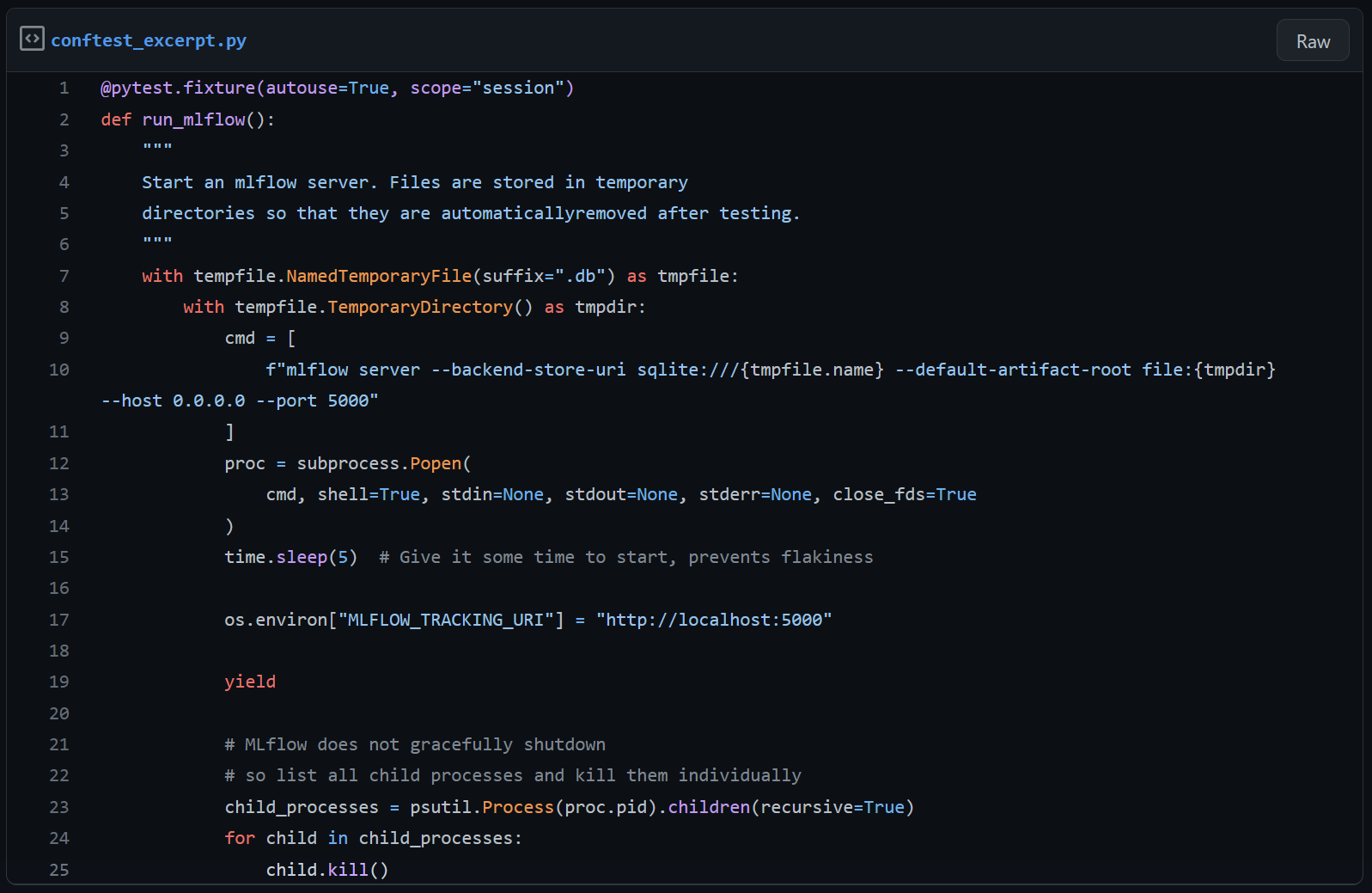
Task: Click child.kill() on line 25
Action: (x=327, y=870)
